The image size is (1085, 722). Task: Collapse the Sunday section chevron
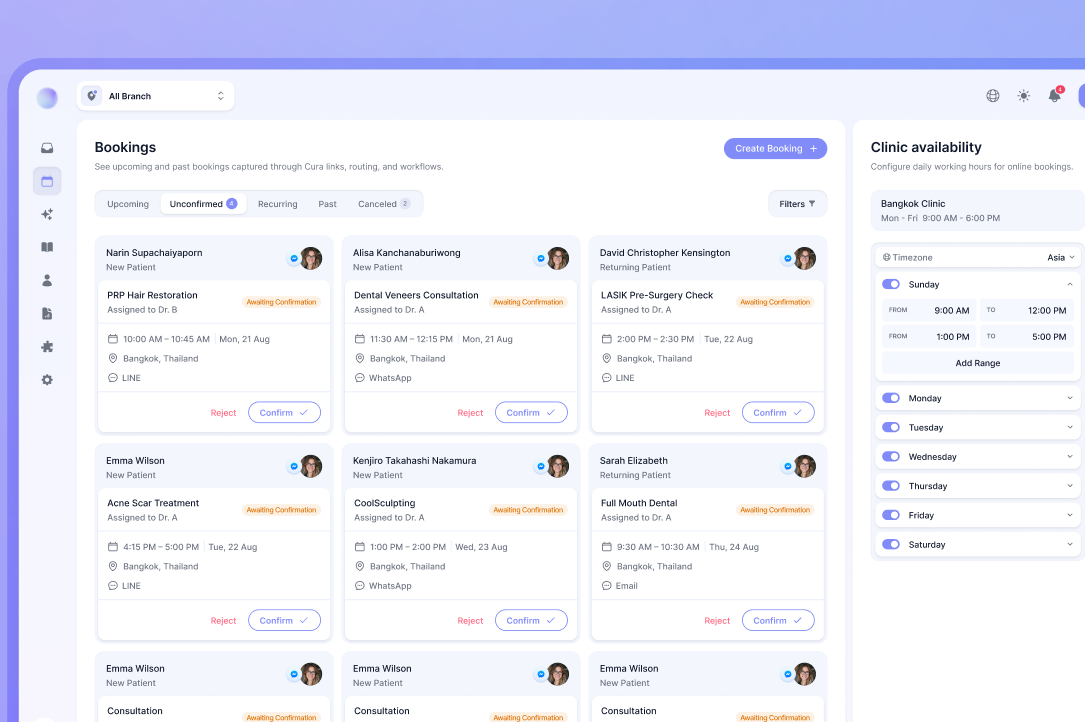[1070, 285]
